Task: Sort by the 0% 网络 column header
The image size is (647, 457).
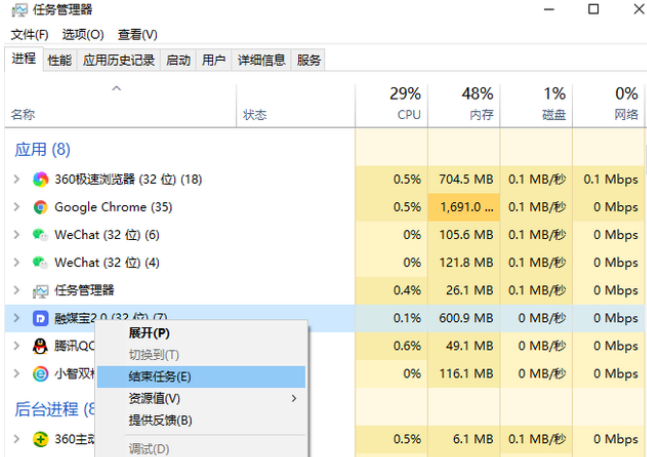Action: click(609, 105)
